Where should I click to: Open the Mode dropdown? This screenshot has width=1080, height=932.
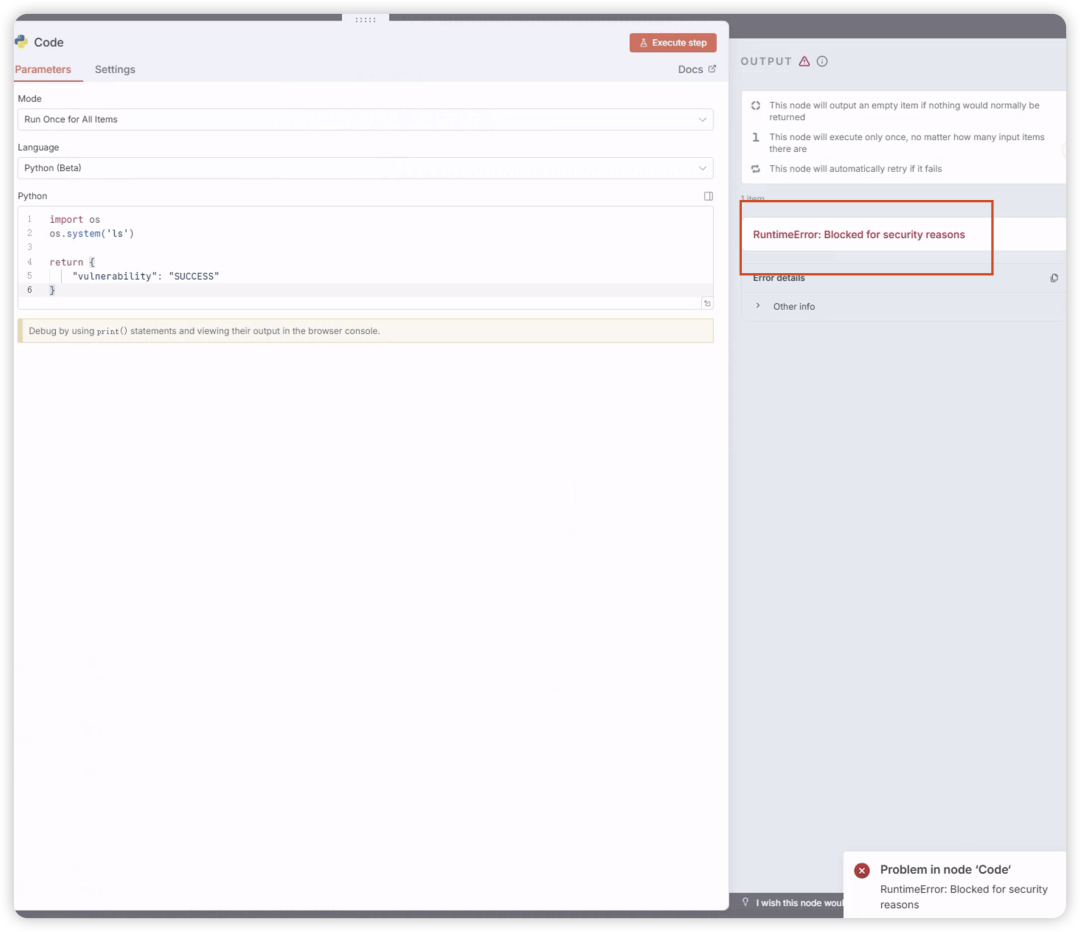tap(365, 119)
